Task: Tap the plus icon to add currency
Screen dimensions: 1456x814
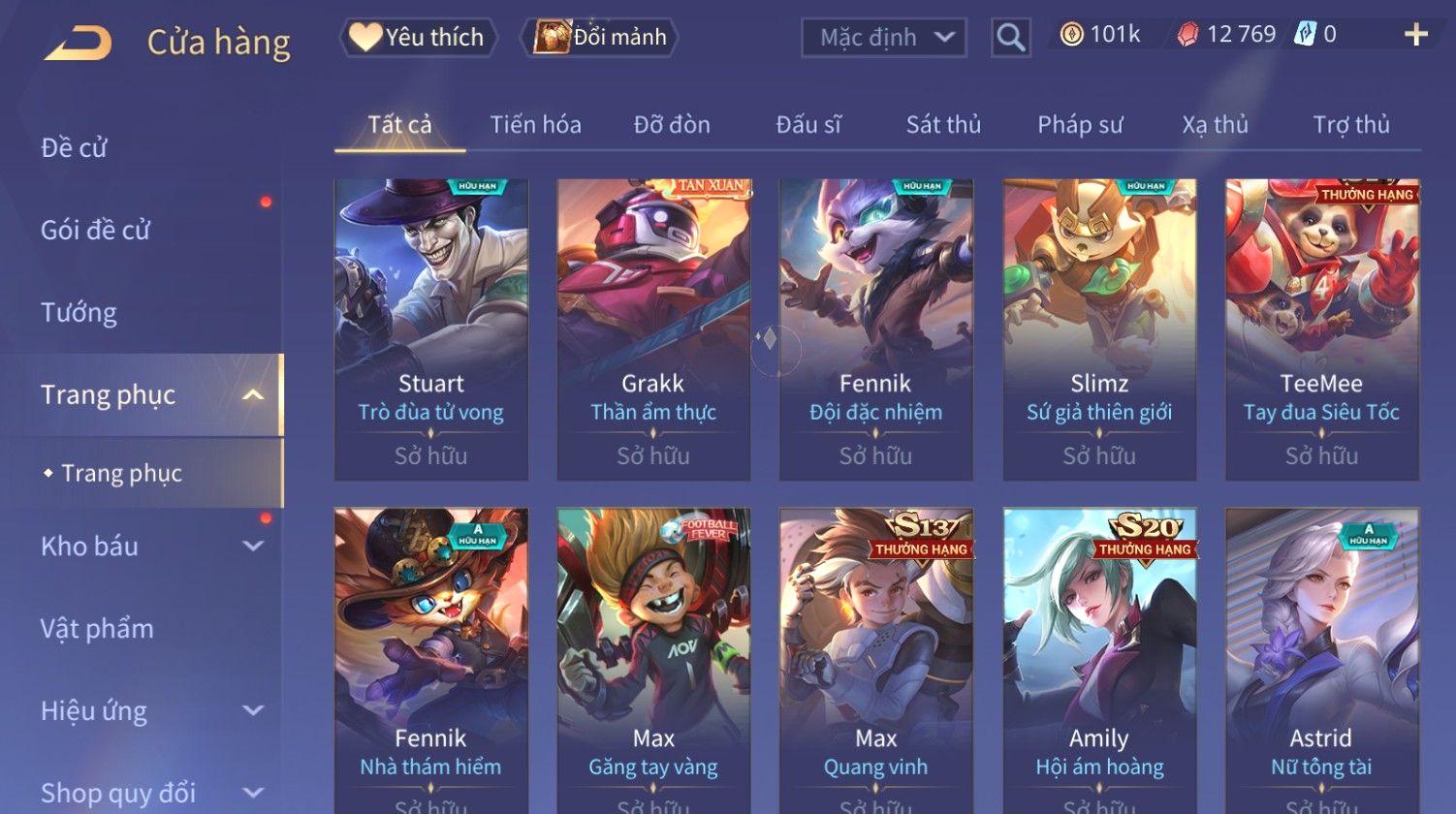Action: (x=1415, y=35)
